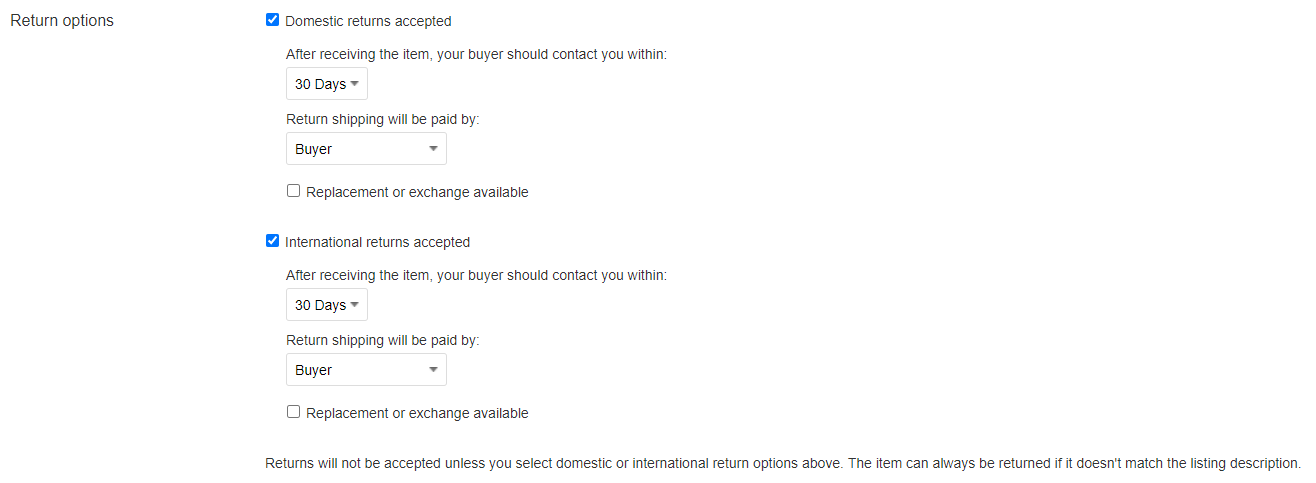Uncheck the International returns accepted checkbox
This screenshot has height=483, width=1316.
click(272, 241)
